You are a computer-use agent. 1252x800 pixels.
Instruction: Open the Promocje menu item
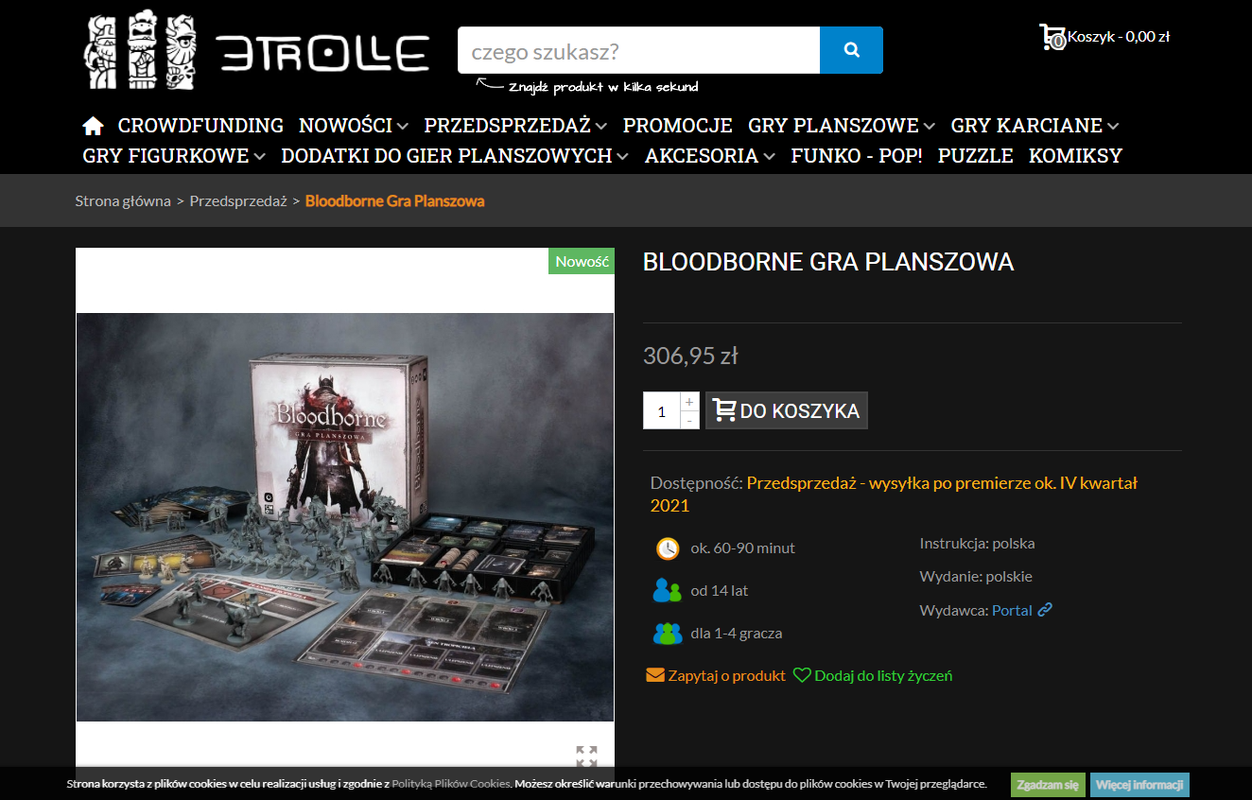tap(678, 125)
